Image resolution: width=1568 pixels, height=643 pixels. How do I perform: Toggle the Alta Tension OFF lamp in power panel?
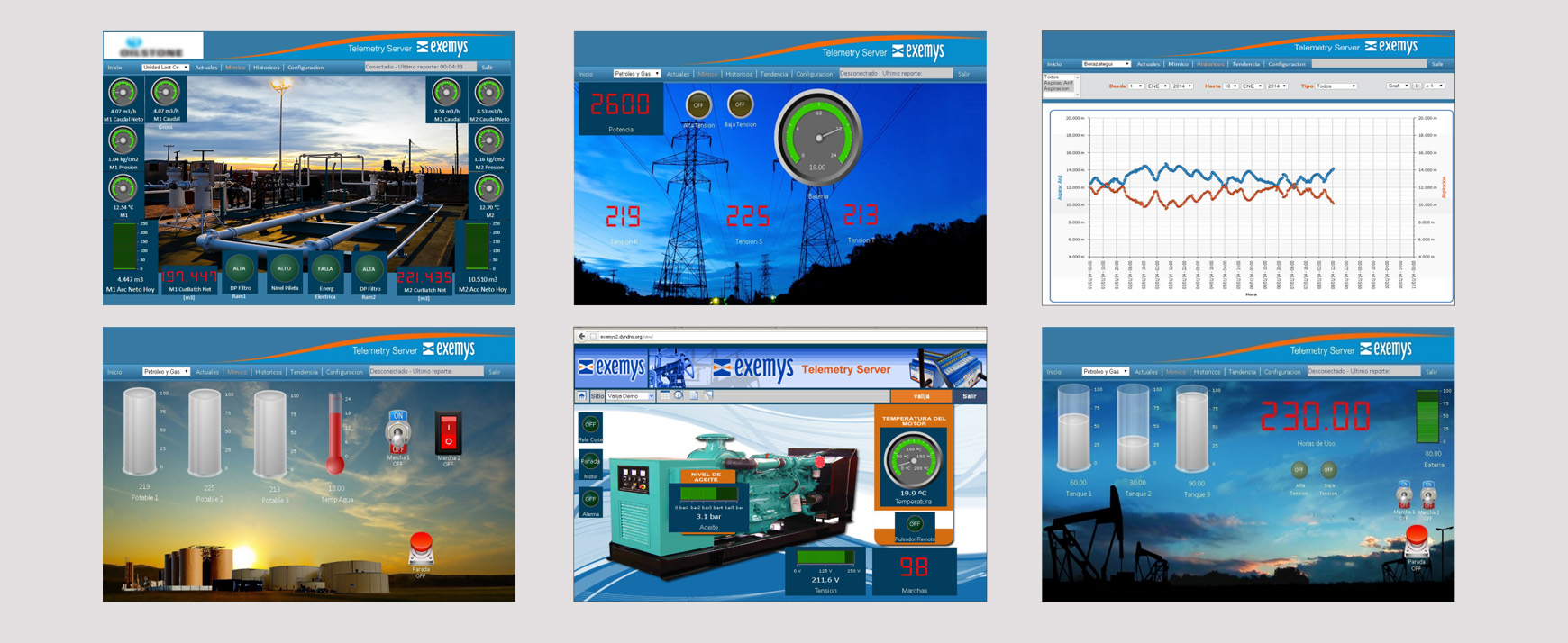pyautogui.click(x=697, y=105)
